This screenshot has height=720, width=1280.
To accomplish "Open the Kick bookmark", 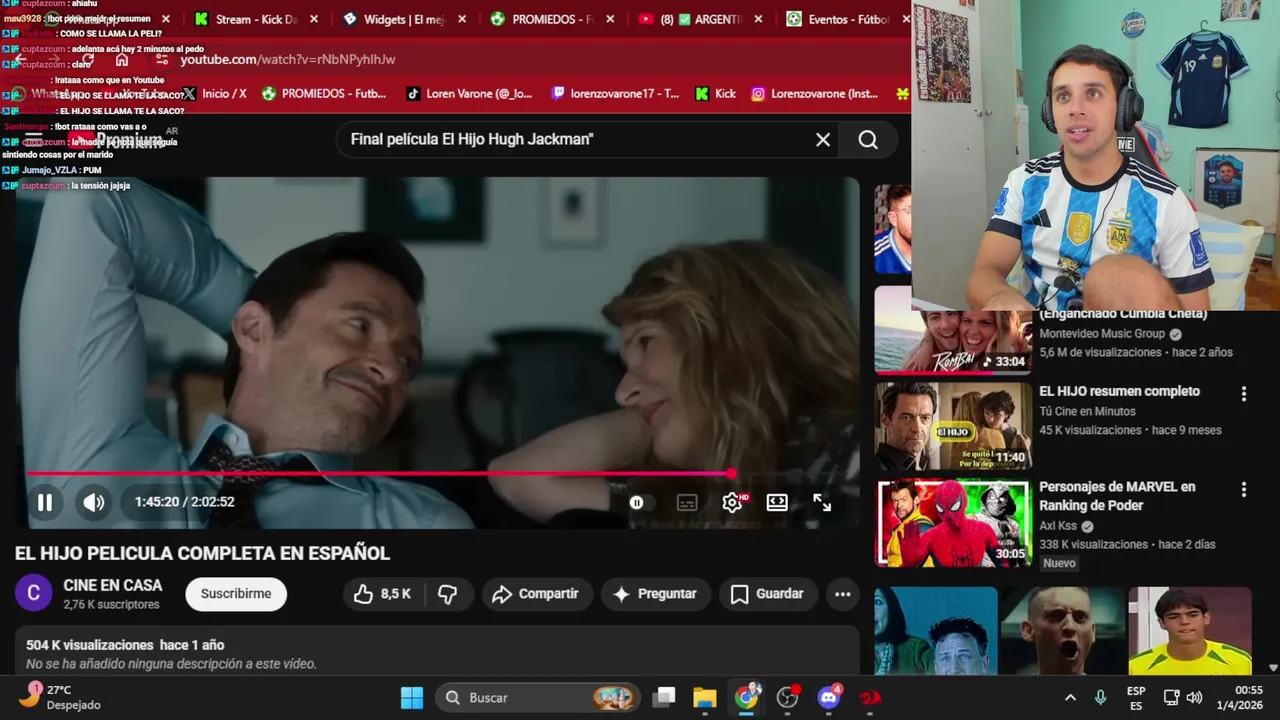I will coord(715,94).
